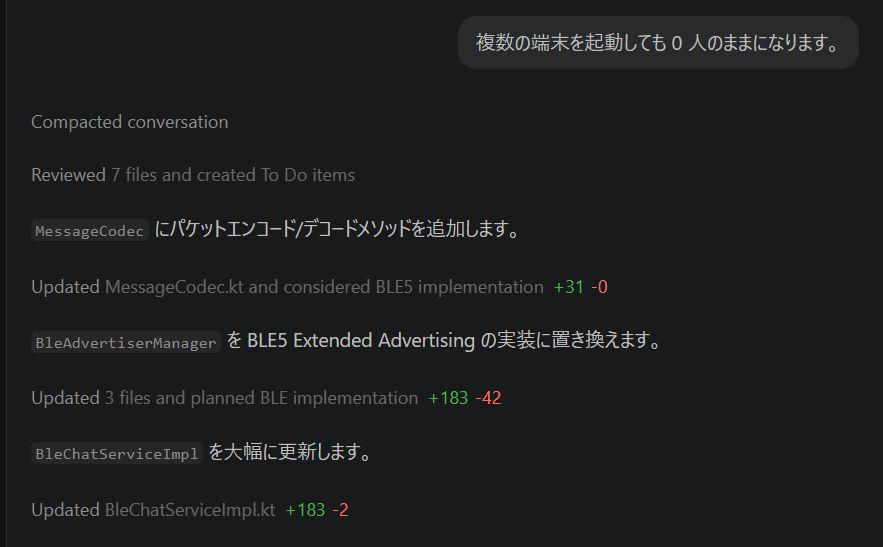Screen dimensions: 883x547
Task: Open the MessageCodec.kt file link
Action: pos(174,287)
